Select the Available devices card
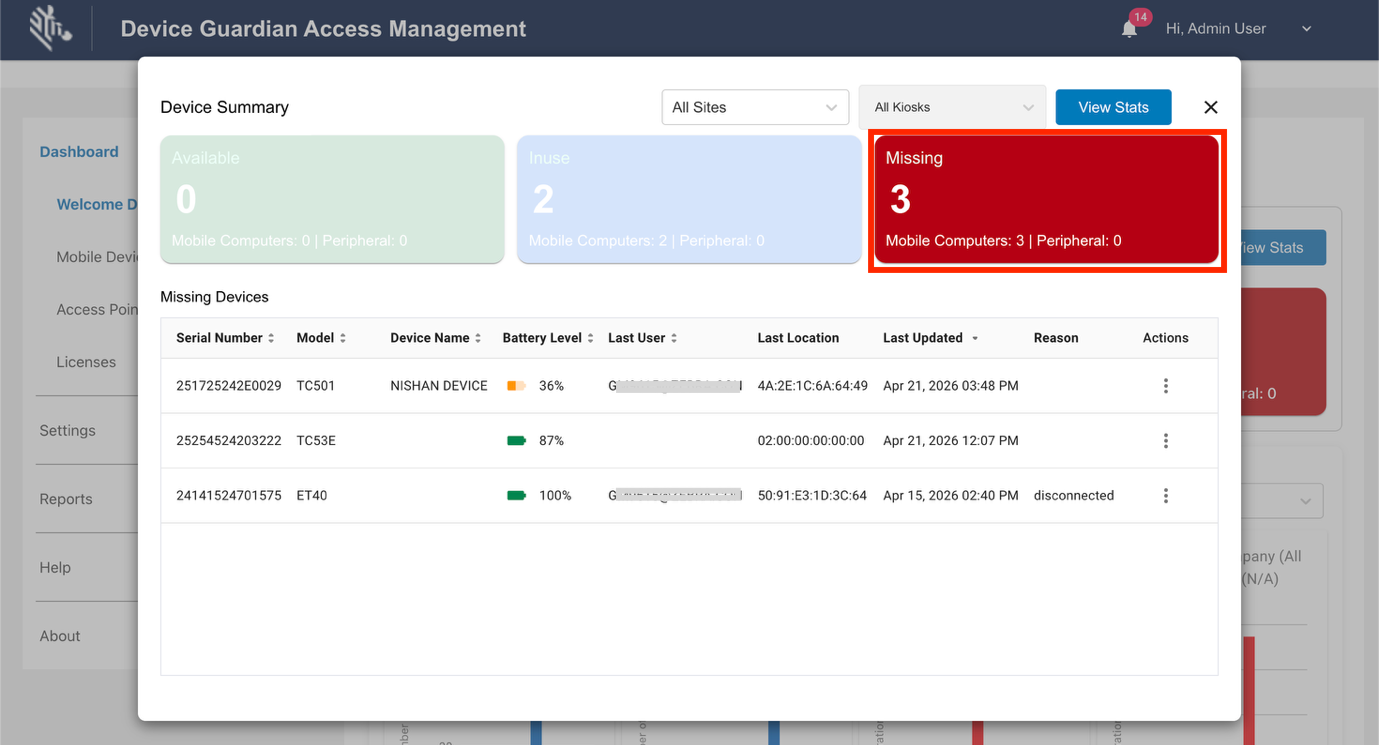This screenshot has height=745, width=1379. click(332, 199)
